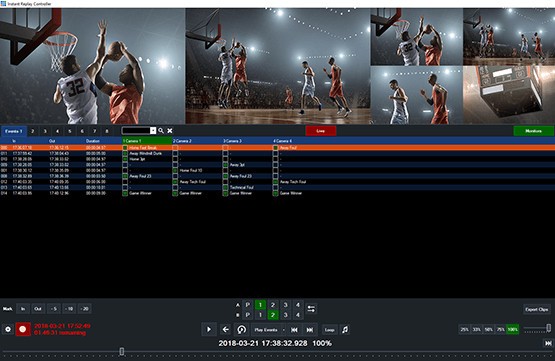Switch to events tab 2
Image resolution: width=555 pixels, height=361 pixels.
point(33,131)
